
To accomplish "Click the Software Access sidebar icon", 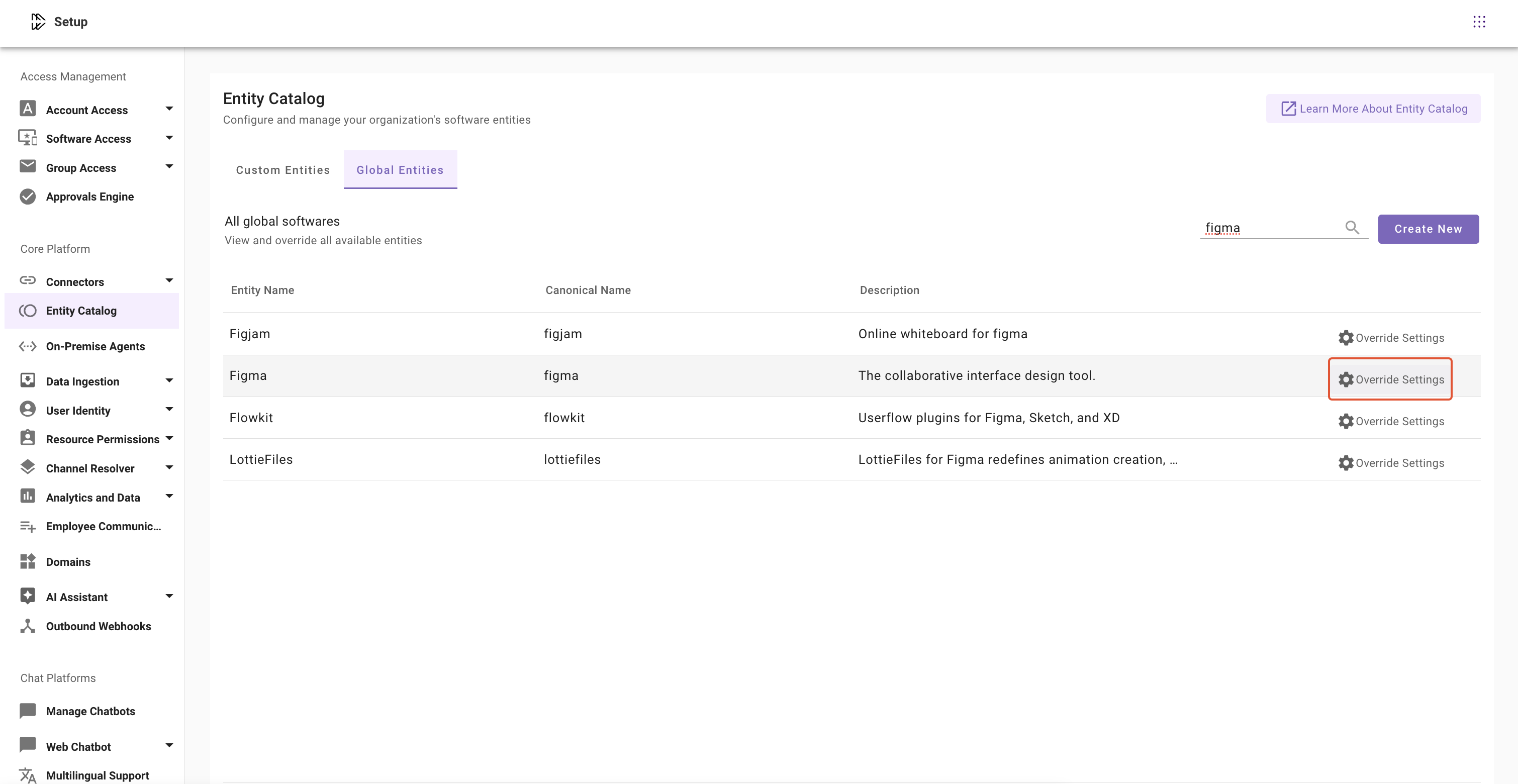I will coord(28,138).
